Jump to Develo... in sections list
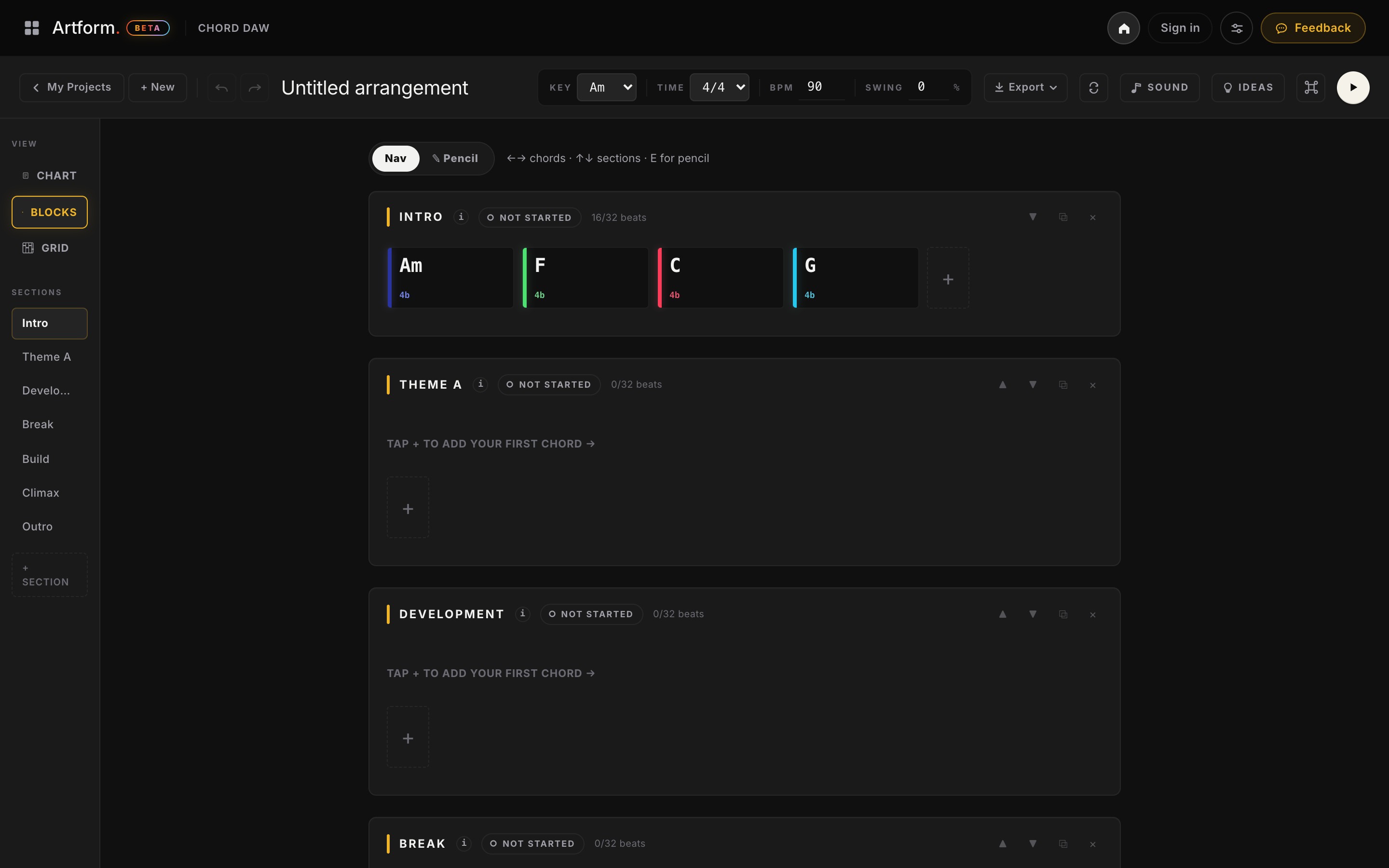Screen dimensions: 1389x868 49,391
